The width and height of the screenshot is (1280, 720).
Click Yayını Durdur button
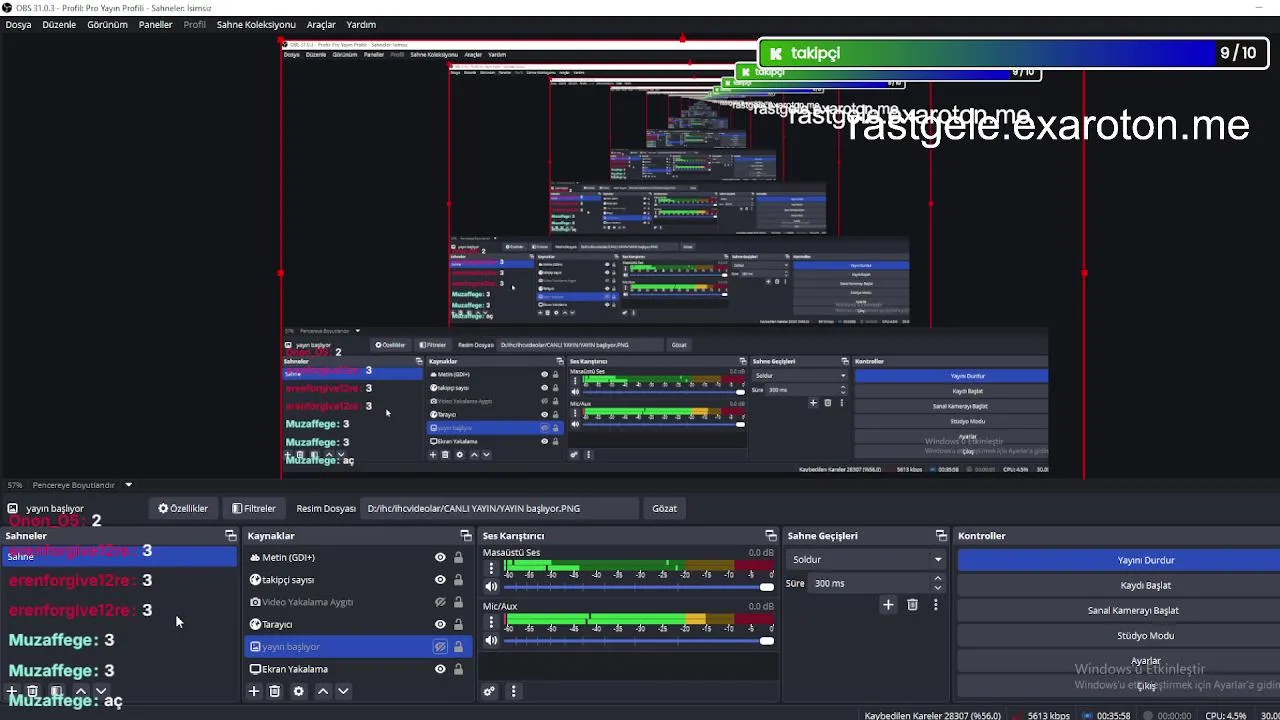(x=1146, y=560)
